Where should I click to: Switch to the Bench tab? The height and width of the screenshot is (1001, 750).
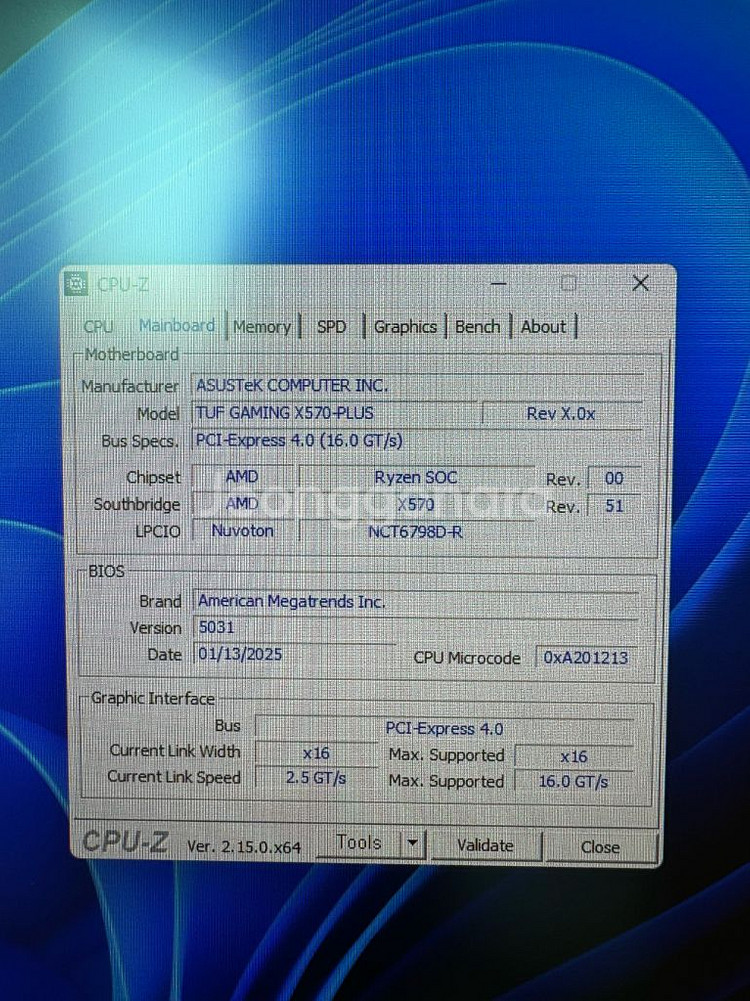(477, 327)
